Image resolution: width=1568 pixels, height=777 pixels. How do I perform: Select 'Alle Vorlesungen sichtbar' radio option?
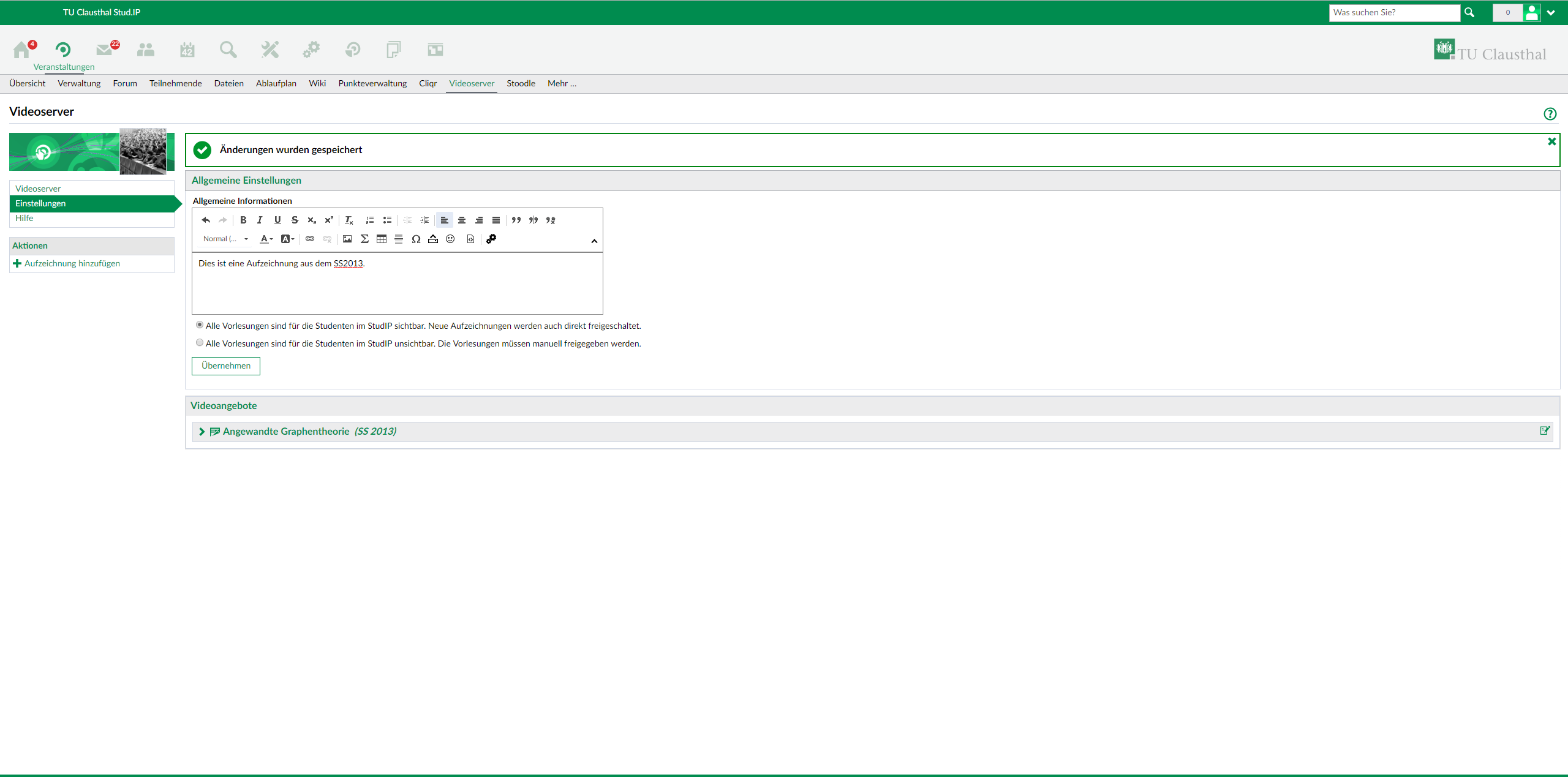200,325
